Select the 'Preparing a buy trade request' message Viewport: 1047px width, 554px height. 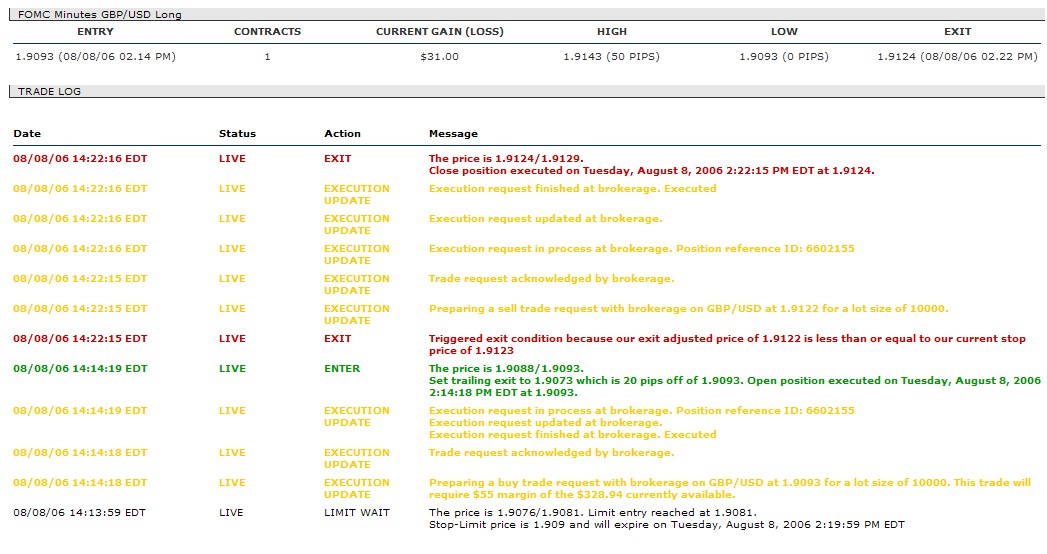pyautogui.click(x=730, y=489)
